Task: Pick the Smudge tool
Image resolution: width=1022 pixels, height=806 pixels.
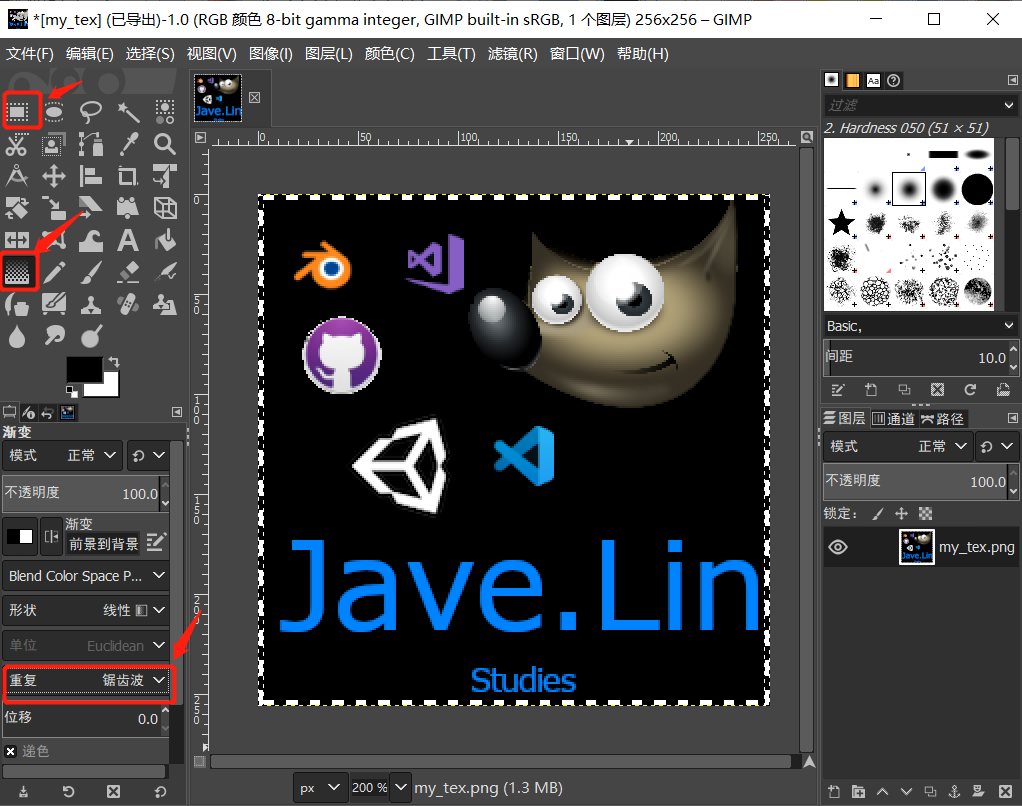Action: (54, 336)
